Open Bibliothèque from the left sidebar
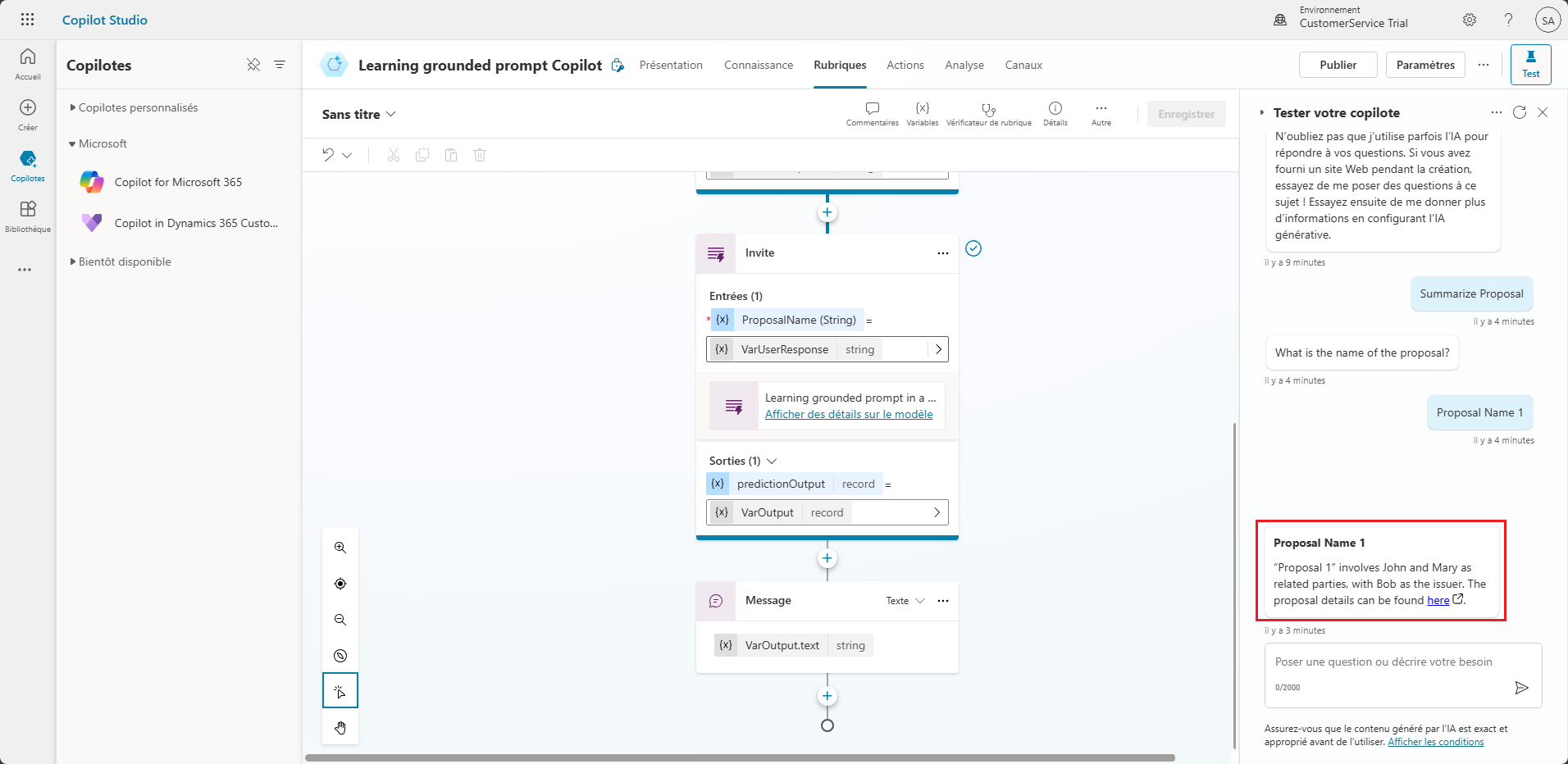Screen dimensions: 1568x764 pyautogui.click(x=27, y=215)
